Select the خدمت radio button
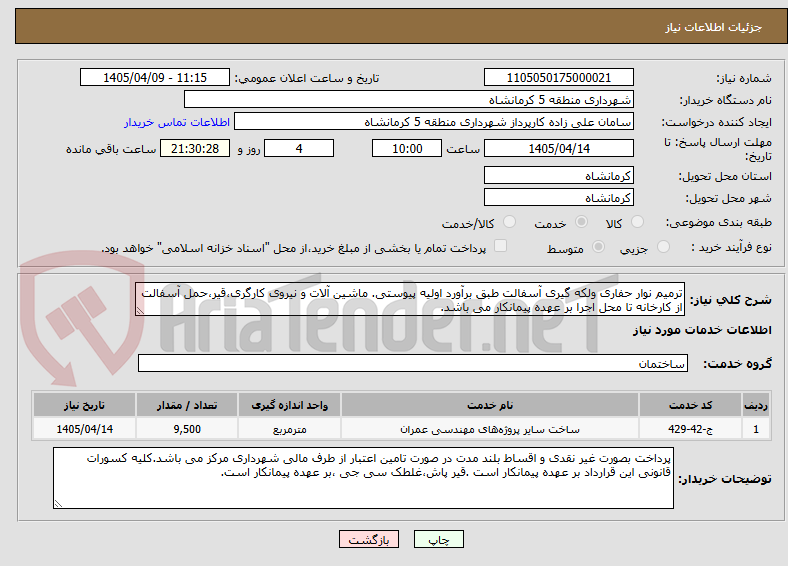The image size is (788, 566). 581,222
